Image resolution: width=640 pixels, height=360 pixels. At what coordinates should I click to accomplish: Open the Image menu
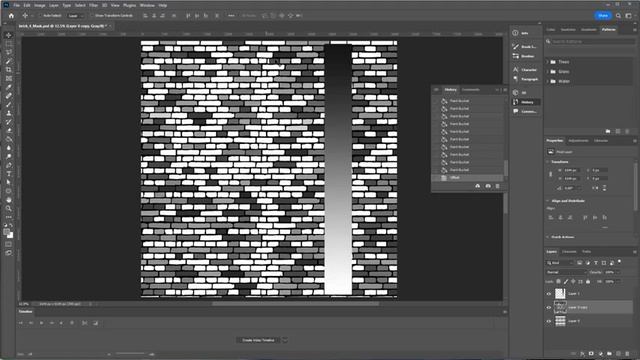(x=40, y=5)
